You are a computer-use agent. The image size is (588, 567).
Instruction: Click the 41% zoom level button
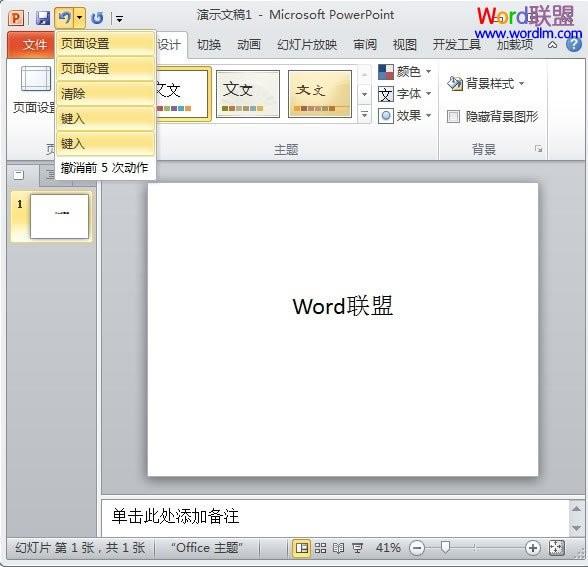(x=388, y=548)
